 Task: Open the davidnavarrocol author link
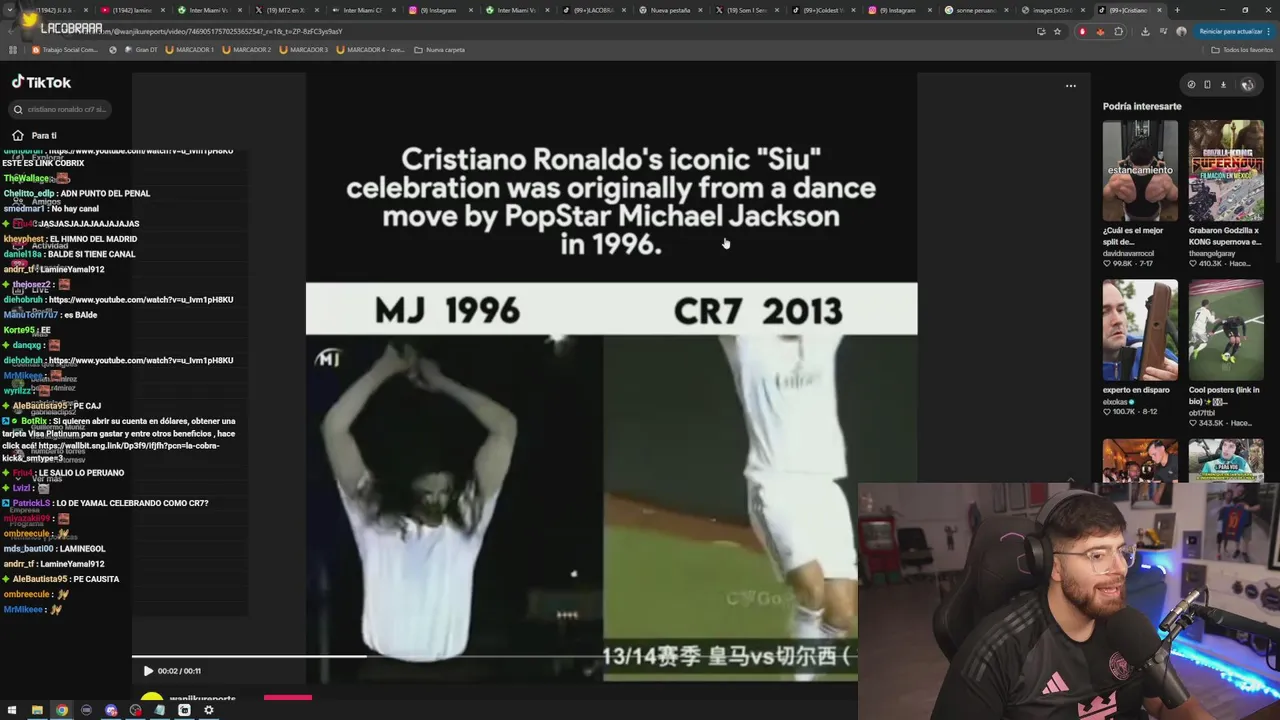[1128, 253]
